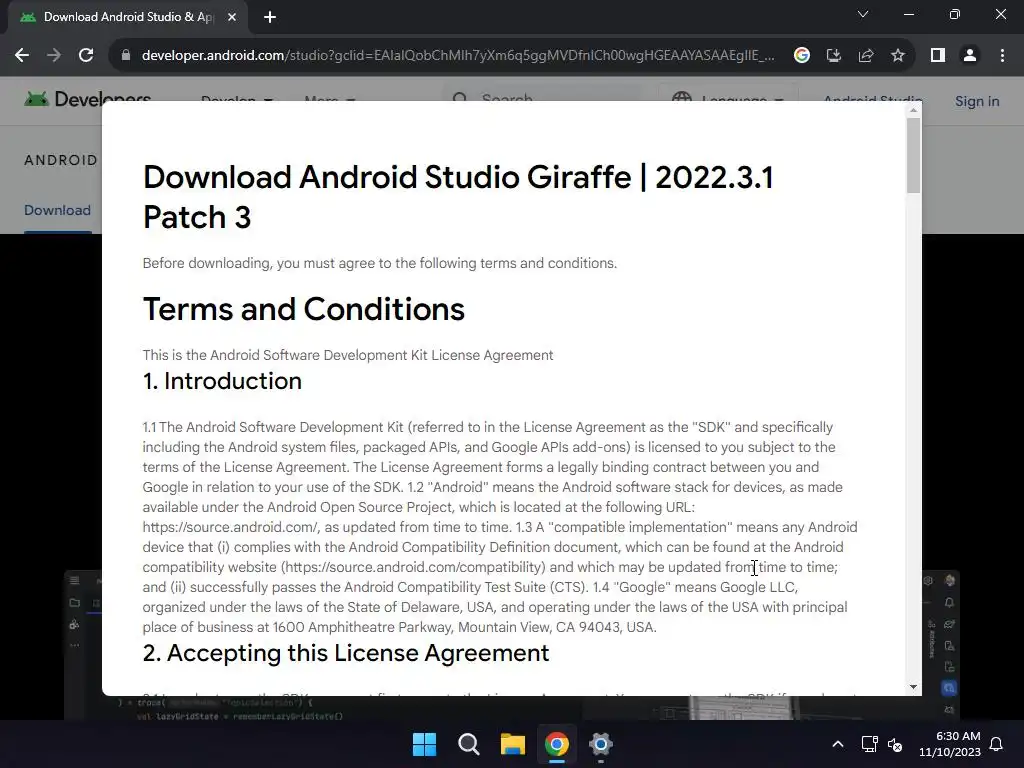
Task: Bookmark this page with the star icon
Action: coord(898,56)
